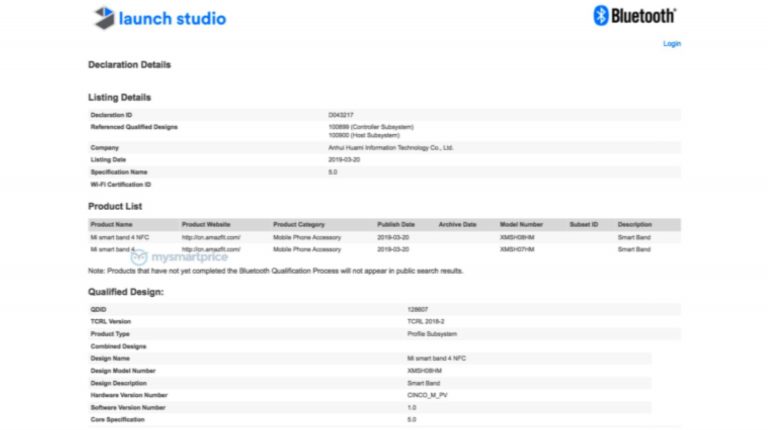The height and width of the screenshot is (430, 768).
Task: Click the Description column header
Action: tap(635, 225)
